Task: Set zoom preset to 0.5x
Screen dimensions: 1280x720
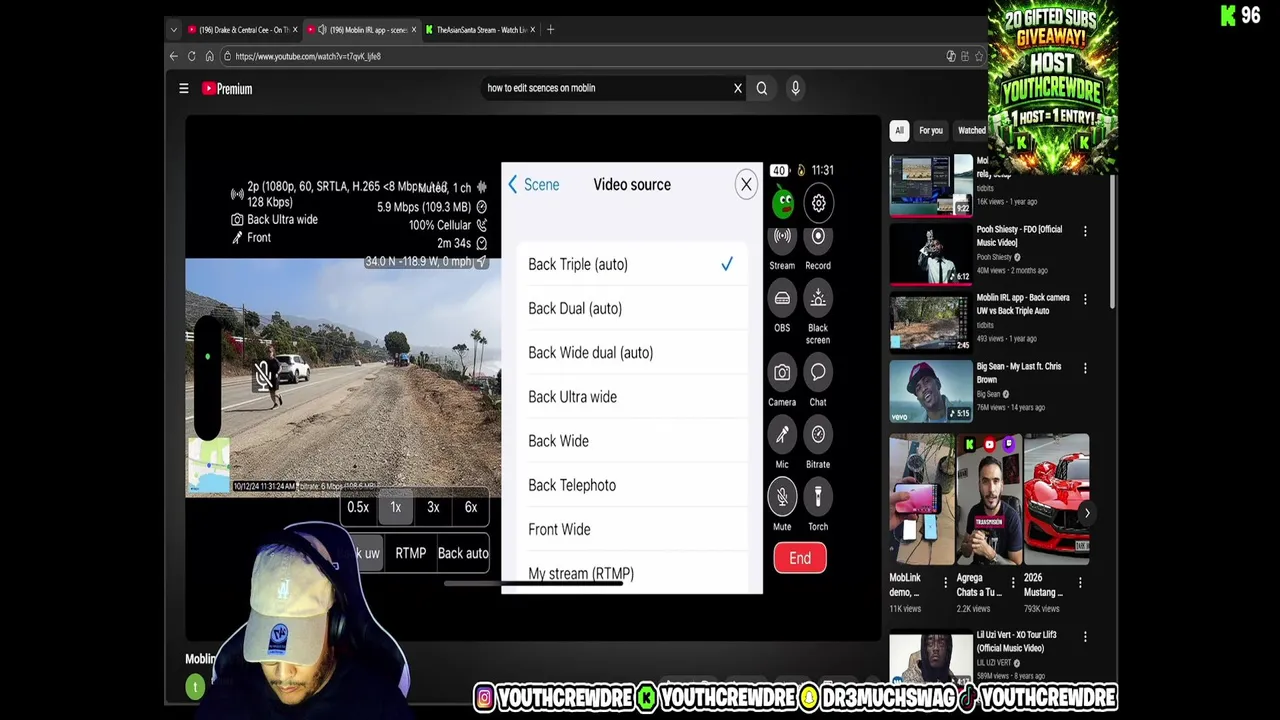Action: pyautogui.click(x=358, y=507)
